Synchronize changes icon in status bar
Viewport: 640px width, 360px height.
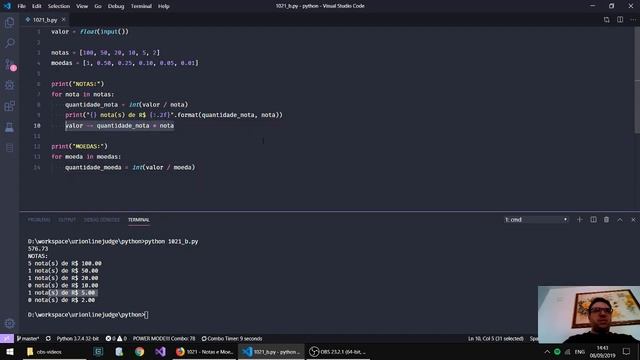(48, 338)
